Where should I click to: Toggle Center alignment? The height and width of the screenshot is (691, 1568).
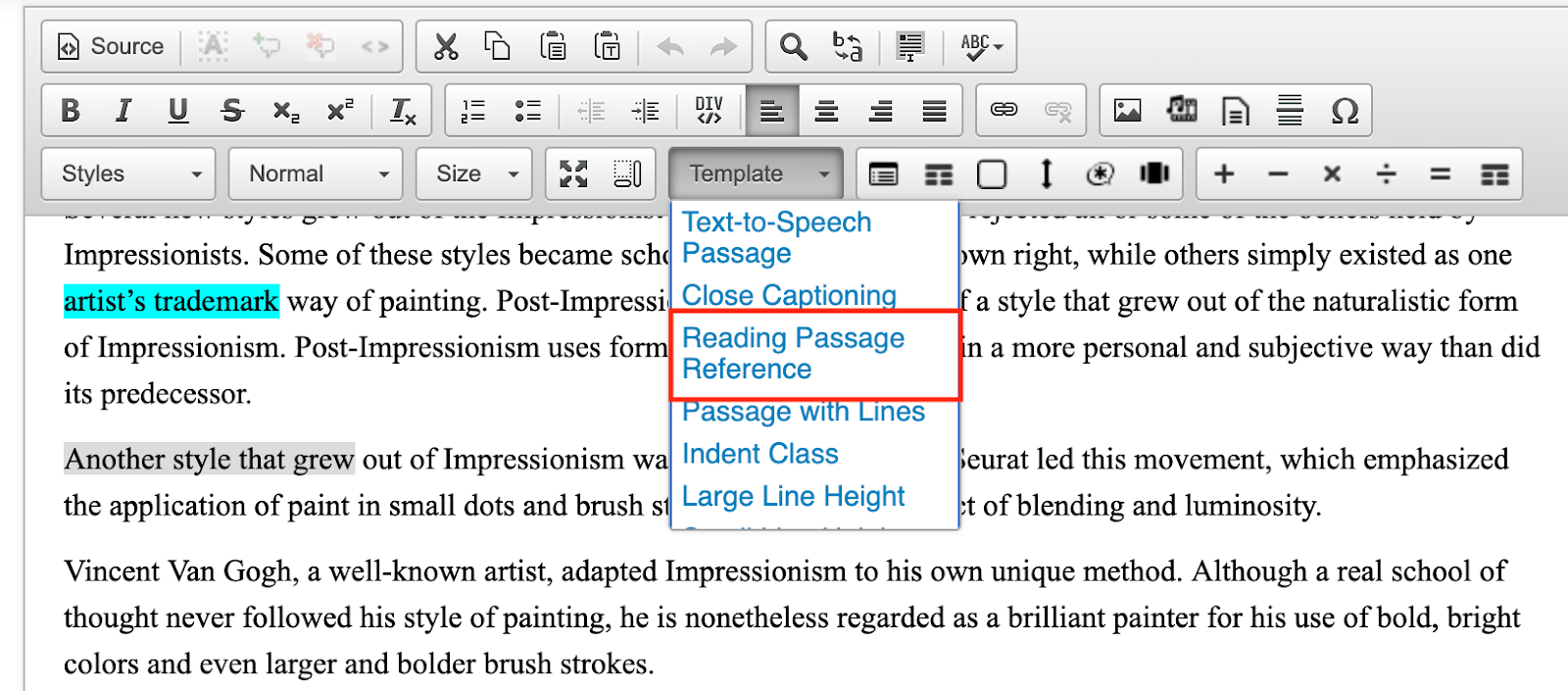[826, 110]
